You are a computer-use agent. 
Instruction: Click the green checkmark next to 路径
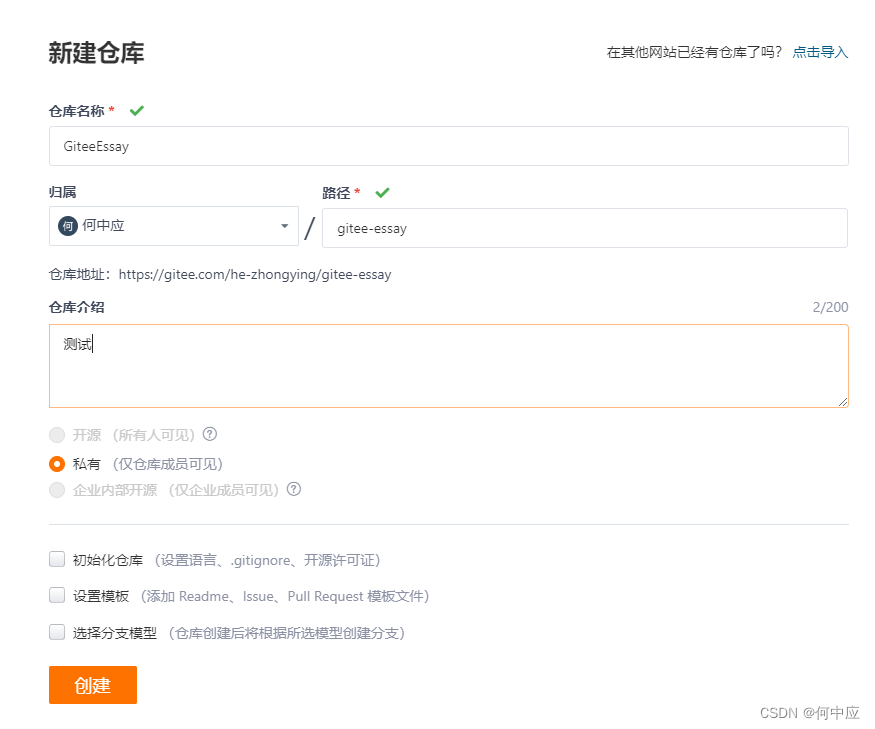tap(382, 194)
